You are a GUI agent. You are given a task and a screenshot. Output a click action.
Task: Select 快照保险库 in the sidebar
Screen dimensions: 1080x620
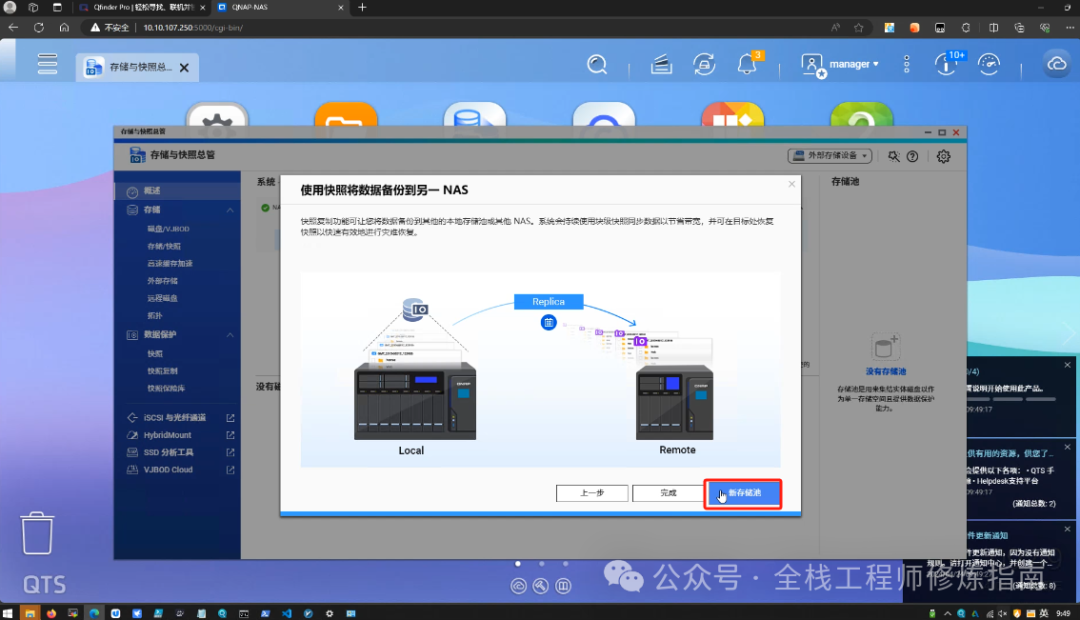(x=166, y=388)
